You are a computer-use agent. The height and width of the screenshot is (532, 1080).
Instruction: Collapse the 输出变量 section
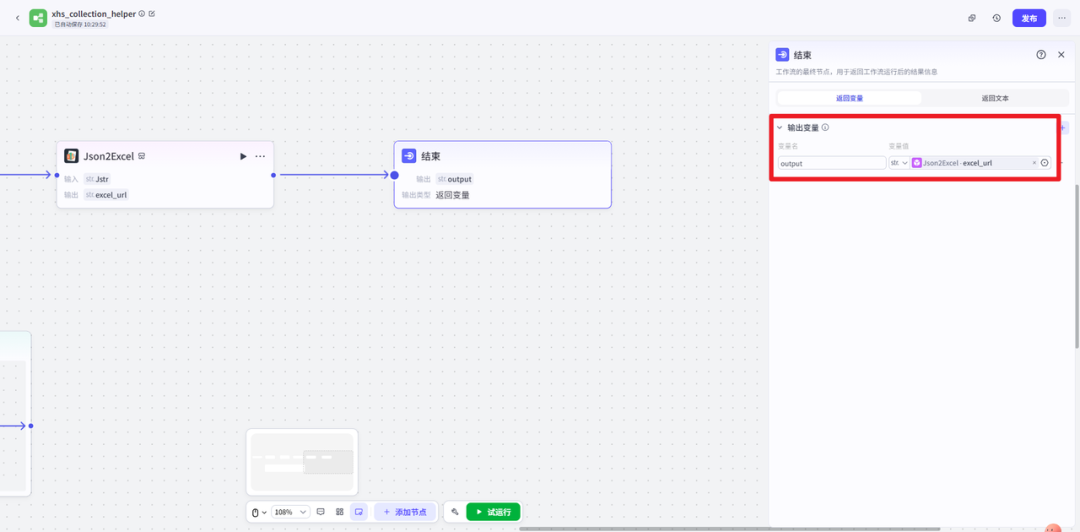[x=780, y=128]
